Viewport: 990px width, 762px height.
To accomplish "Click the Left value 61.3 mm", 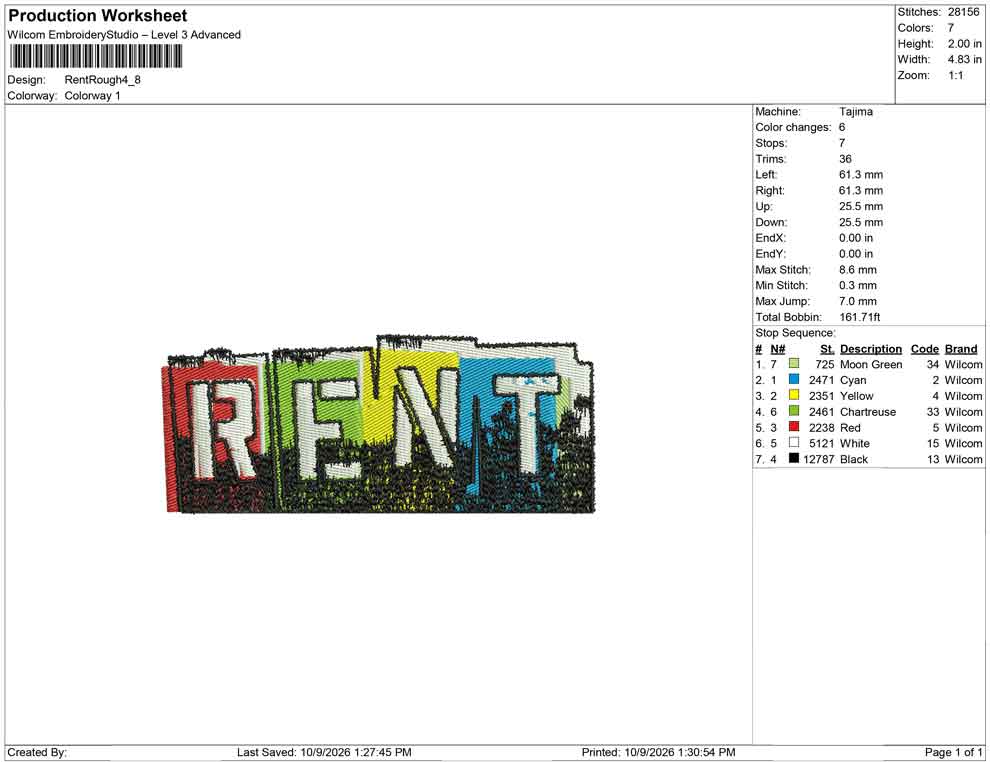I will coord(861,175).
